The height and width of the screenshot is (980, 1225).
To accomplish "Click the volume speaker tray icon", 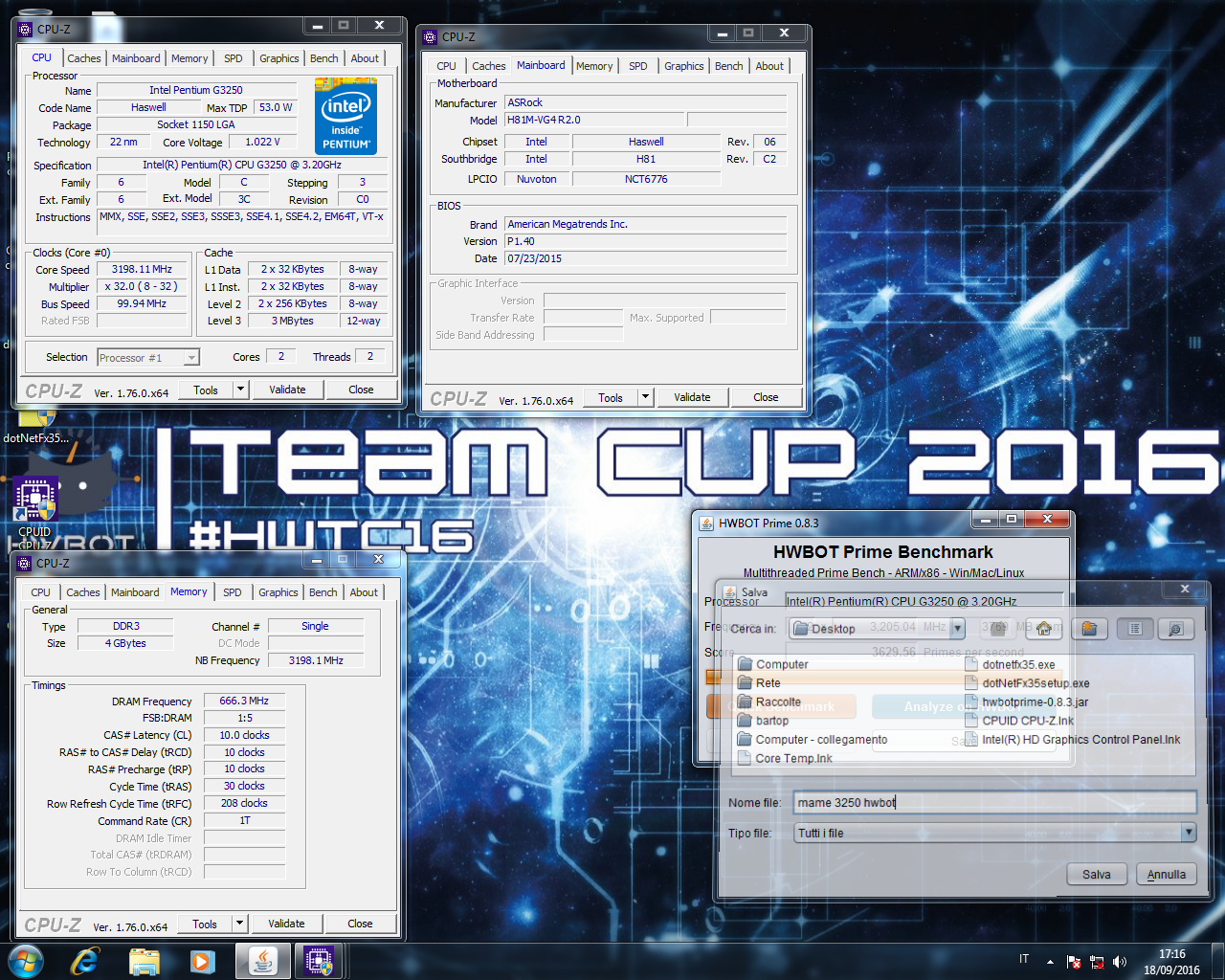I will coord(1120,961).
